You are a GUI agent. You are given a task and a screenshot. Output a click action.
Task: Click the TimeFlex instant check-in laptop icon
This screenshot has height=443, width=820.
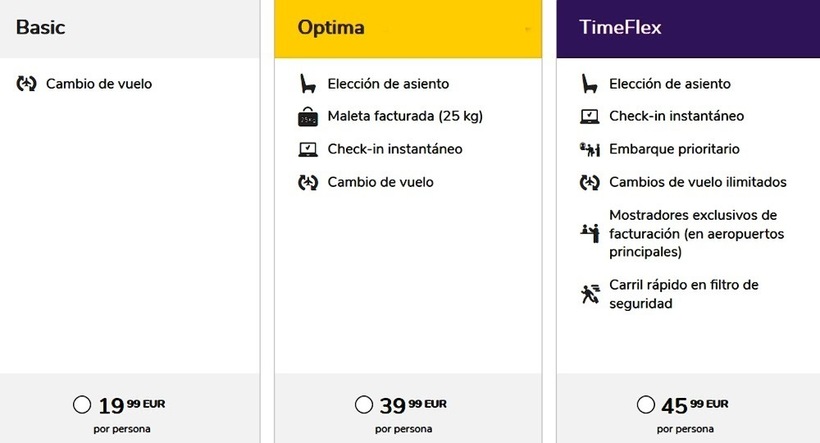[x=590, y=117]
